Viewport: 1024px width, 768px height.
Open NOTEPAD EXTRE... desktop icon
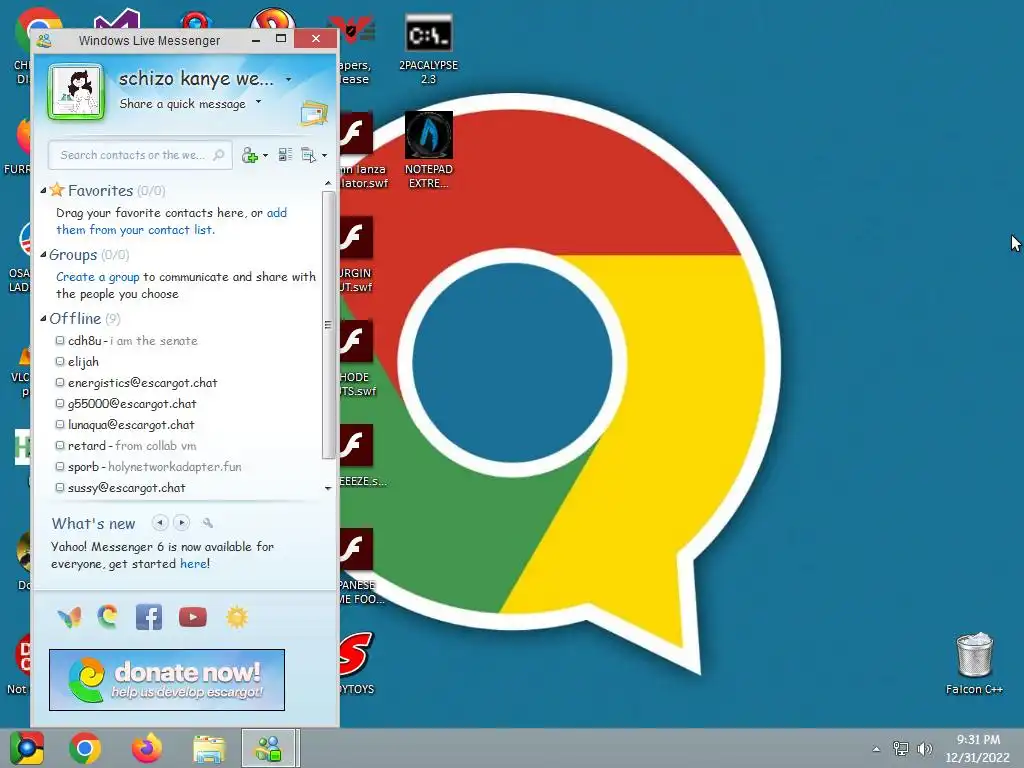428,150
